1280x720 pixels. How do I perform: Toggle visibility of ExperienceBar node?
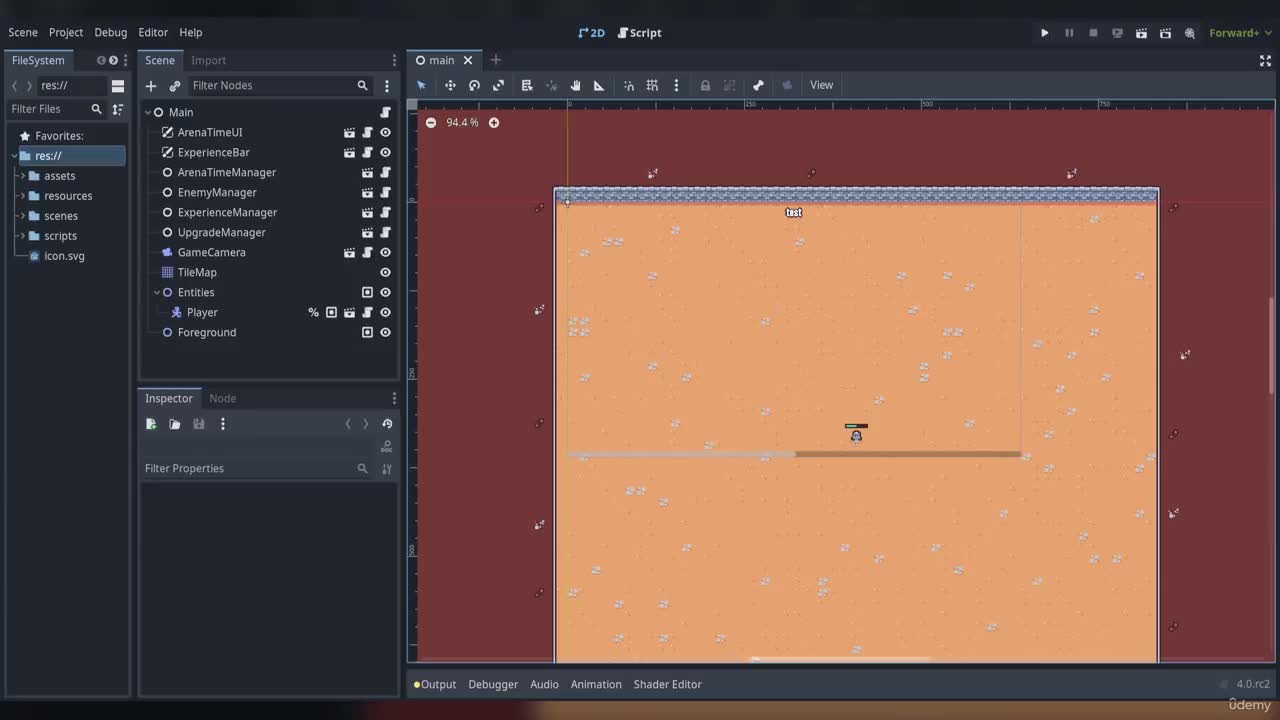(385, 152)
